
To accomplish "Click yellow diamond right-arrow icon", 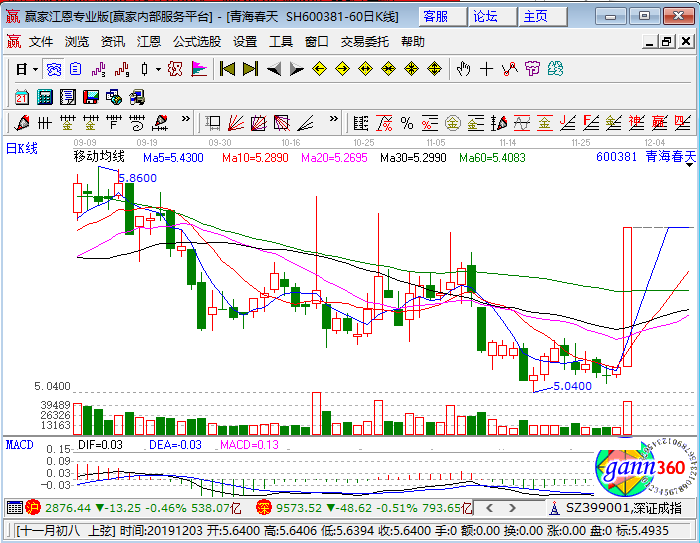I will point(342,69).
